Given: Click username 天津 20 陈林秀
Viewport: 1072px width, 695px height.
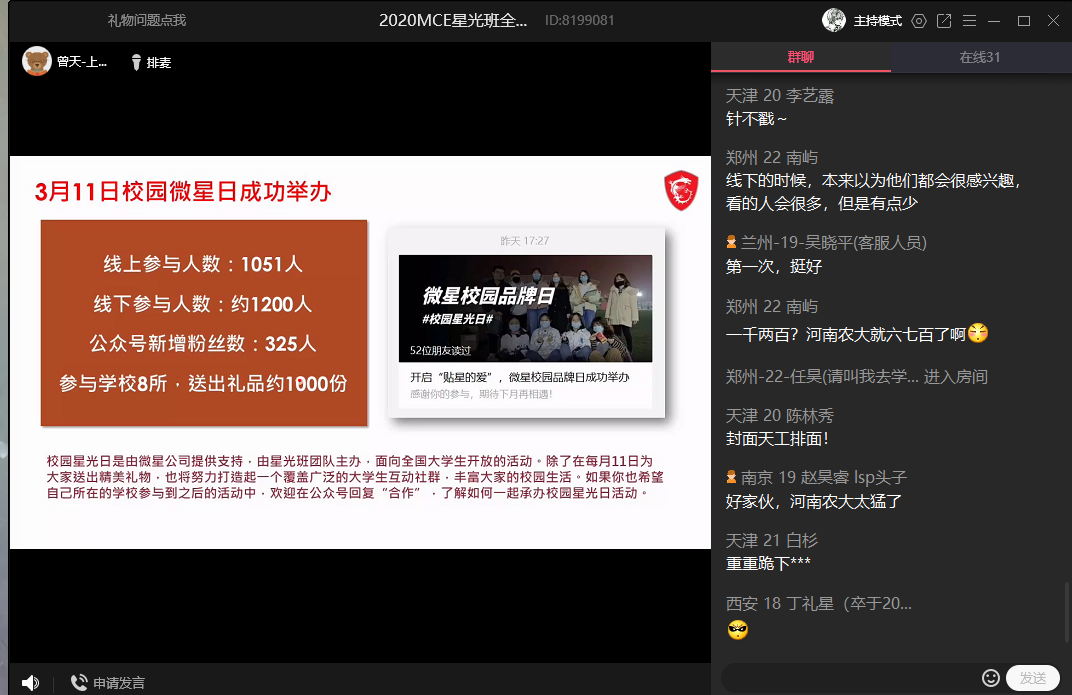Looking at the screenshot, I should pos(779,415).
